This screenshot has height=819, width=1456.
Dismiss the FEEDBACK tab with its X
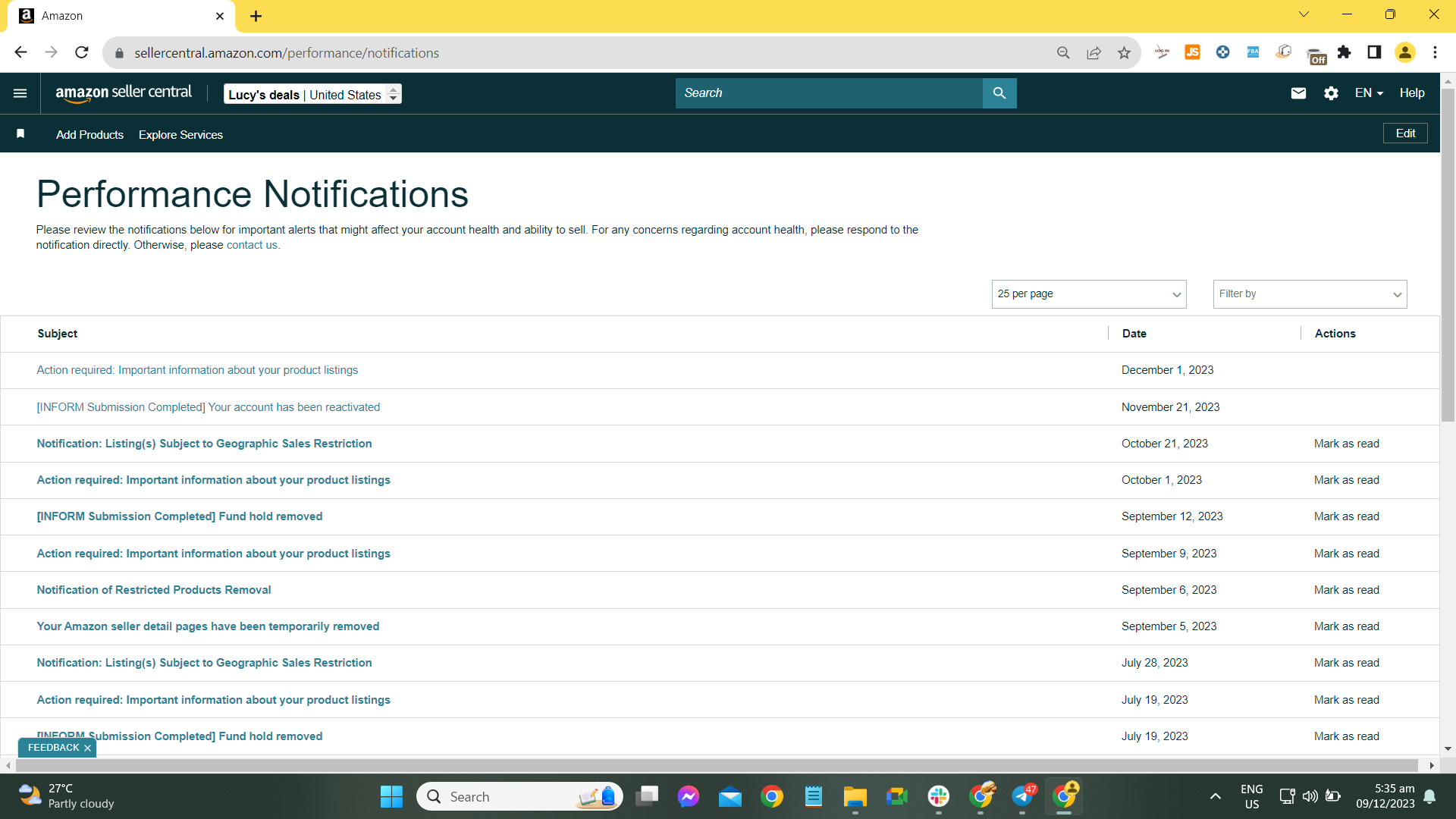[x=87, y=748]
